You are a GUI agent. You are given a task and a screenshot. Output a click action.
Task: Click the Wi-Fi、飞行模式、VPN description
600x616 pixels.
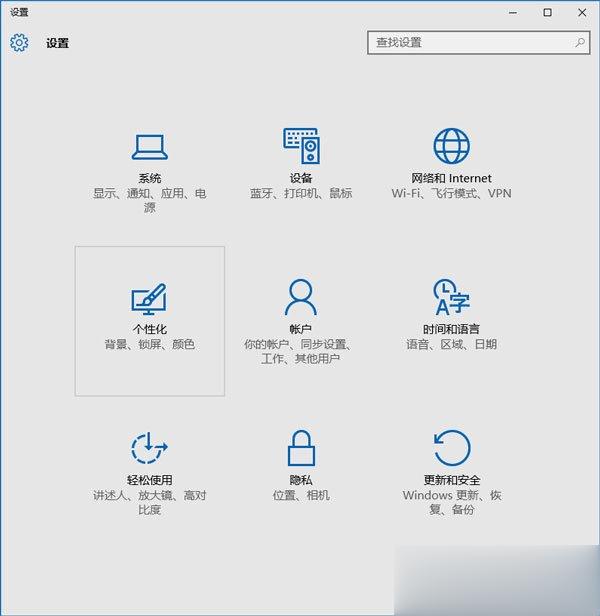(x=451, y=193)
